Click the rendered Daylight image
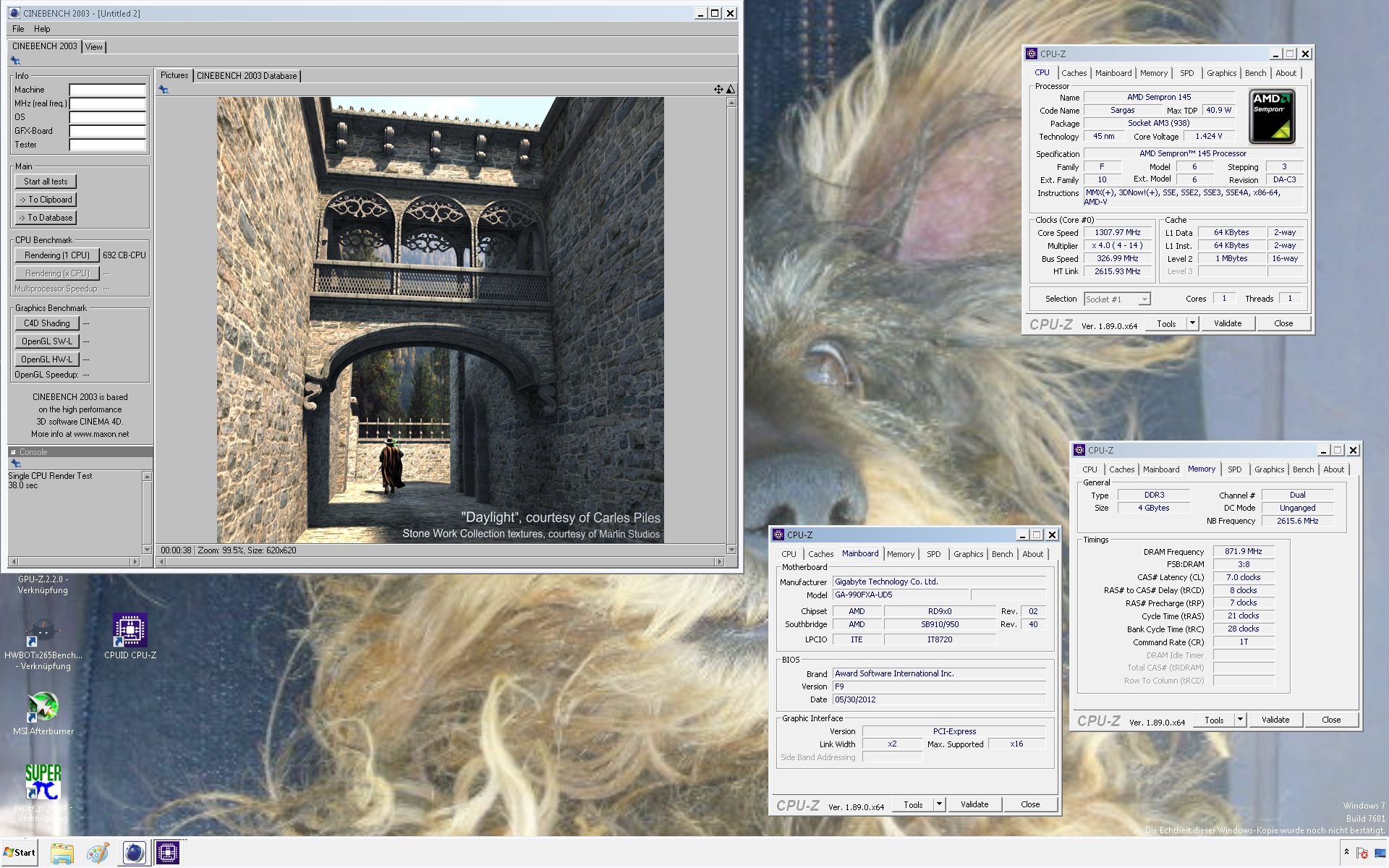This screenshot has height=868, width=1389. [440, 320]
